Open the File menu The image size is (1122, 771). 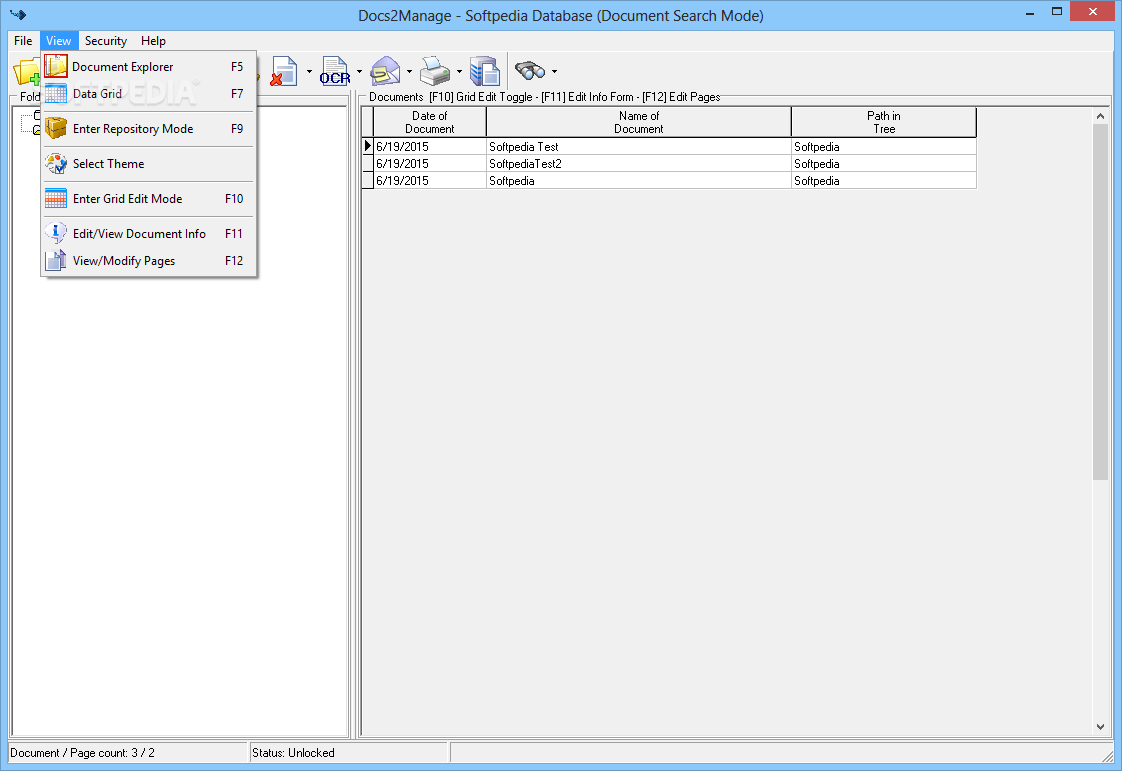click(24, 41)
